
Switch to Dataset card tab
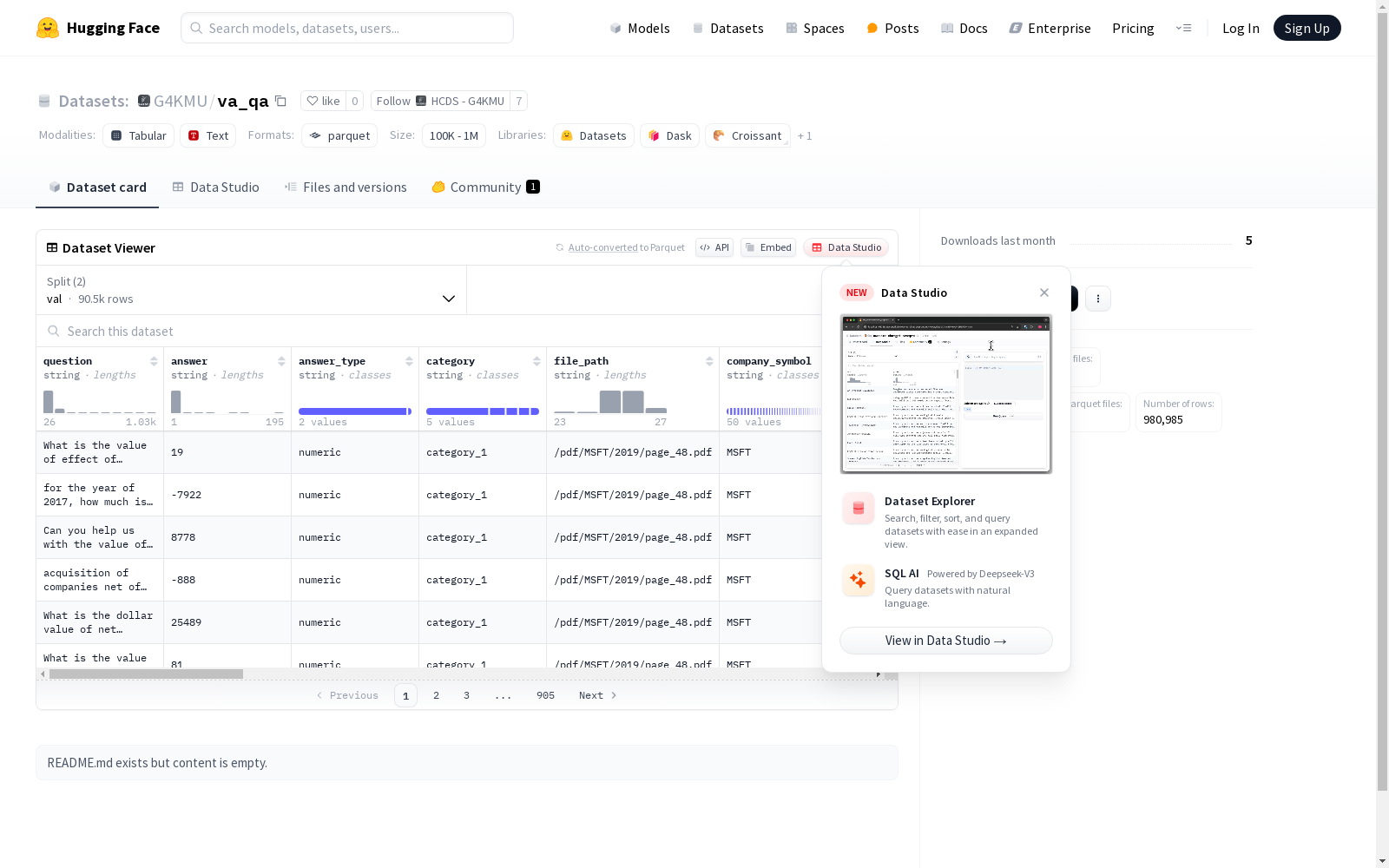point(97,187)
